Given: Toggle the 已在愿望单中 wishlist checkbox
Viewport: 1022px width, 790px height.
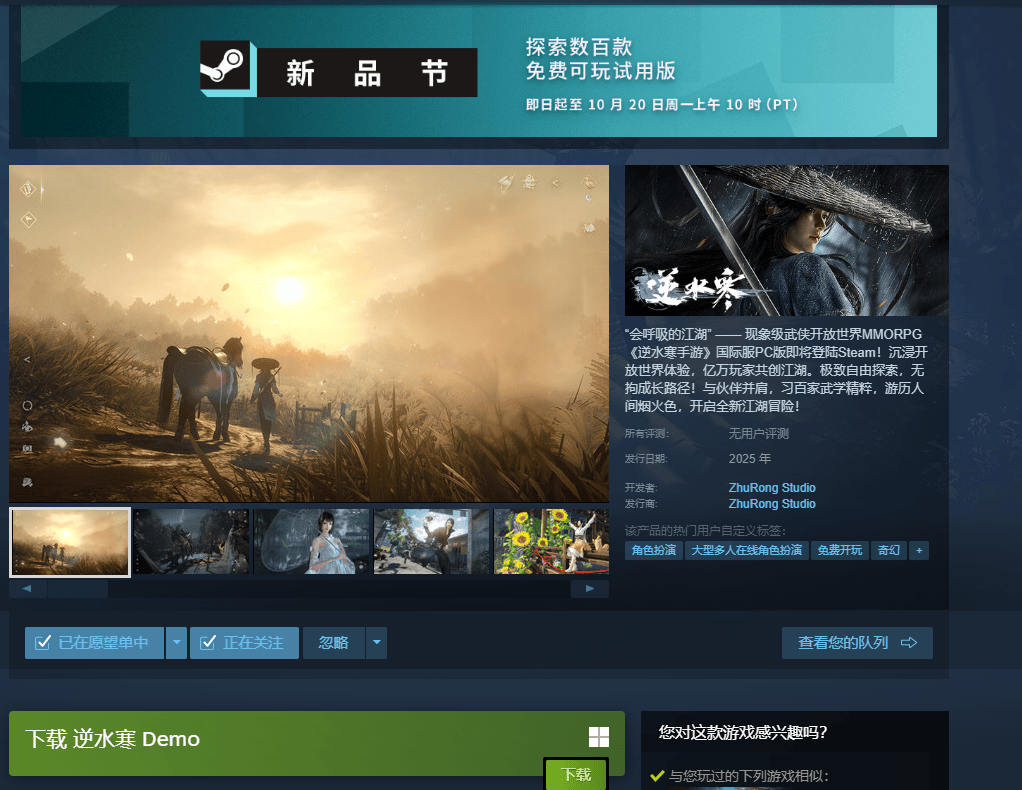Looking at the screenshot, I should 43,643.
